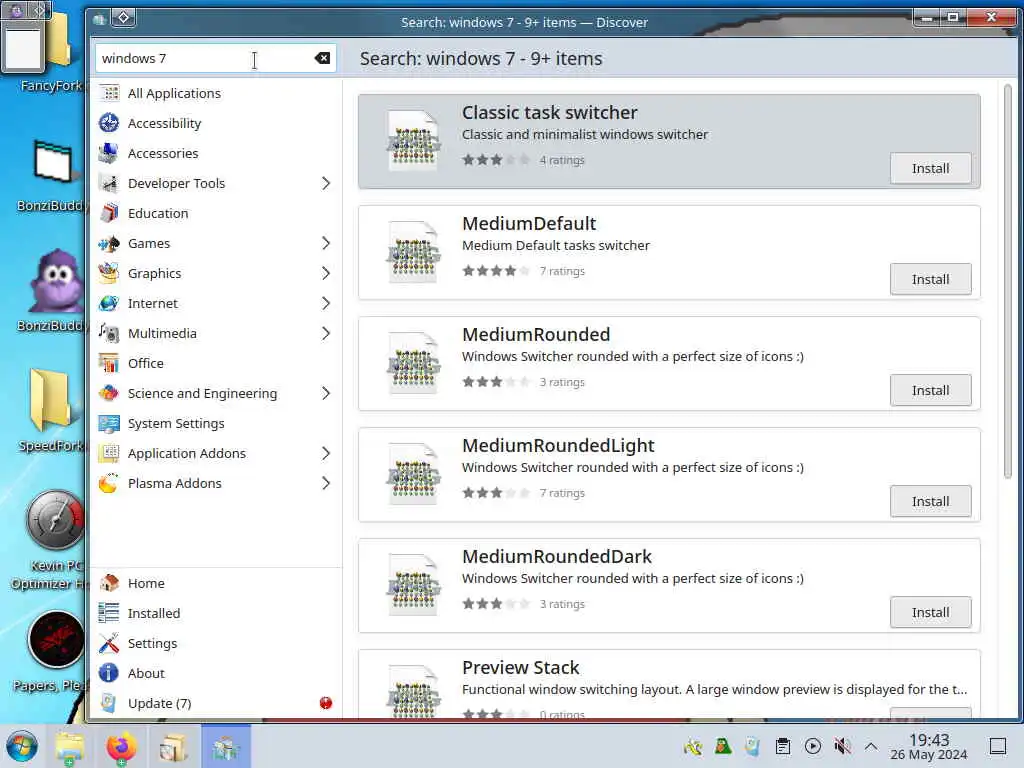Select the Games category icon
Viewport: 1024px width, 768px height.
point(109,244)
